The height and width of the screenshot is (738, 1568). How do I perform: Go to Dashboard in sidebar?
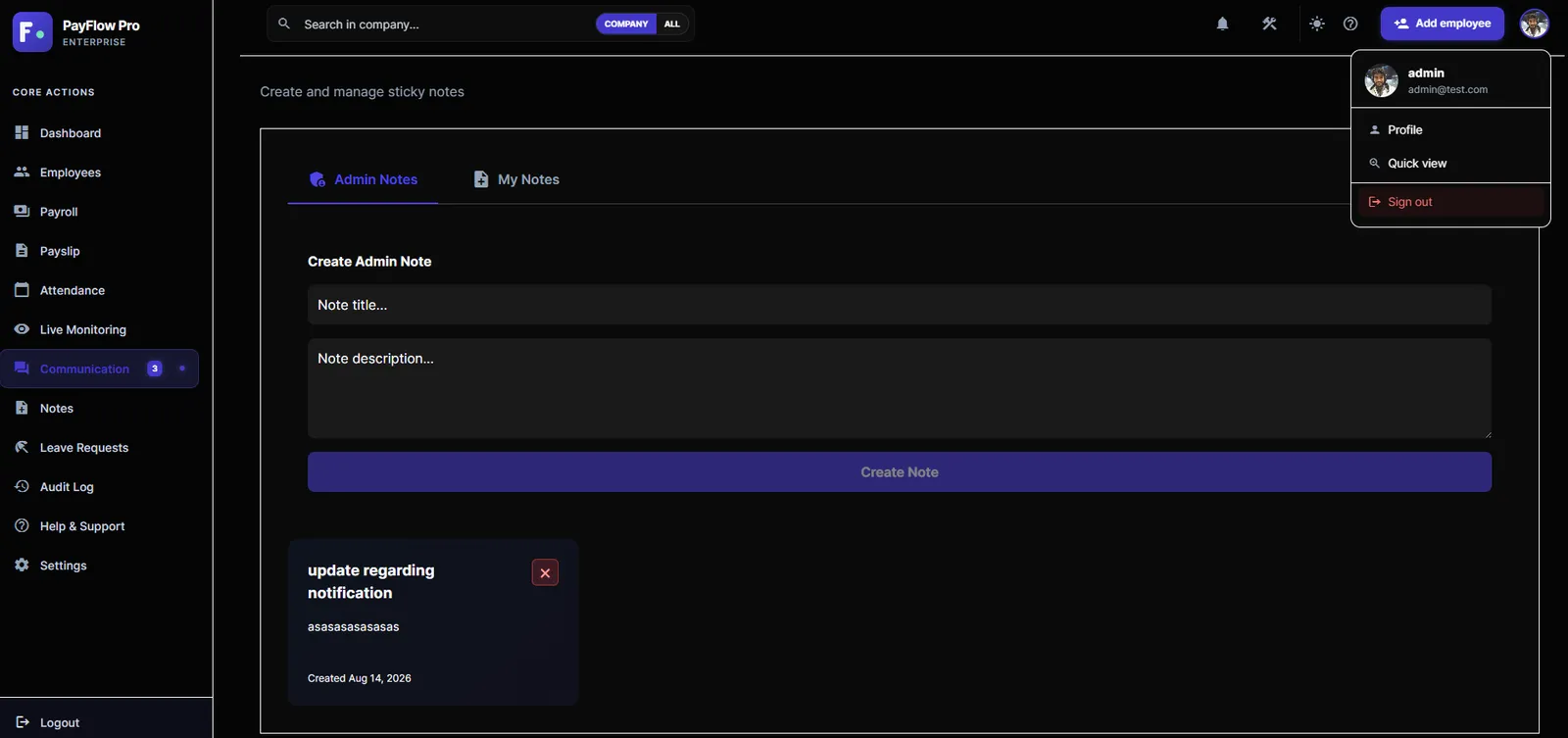coord(100,133)
